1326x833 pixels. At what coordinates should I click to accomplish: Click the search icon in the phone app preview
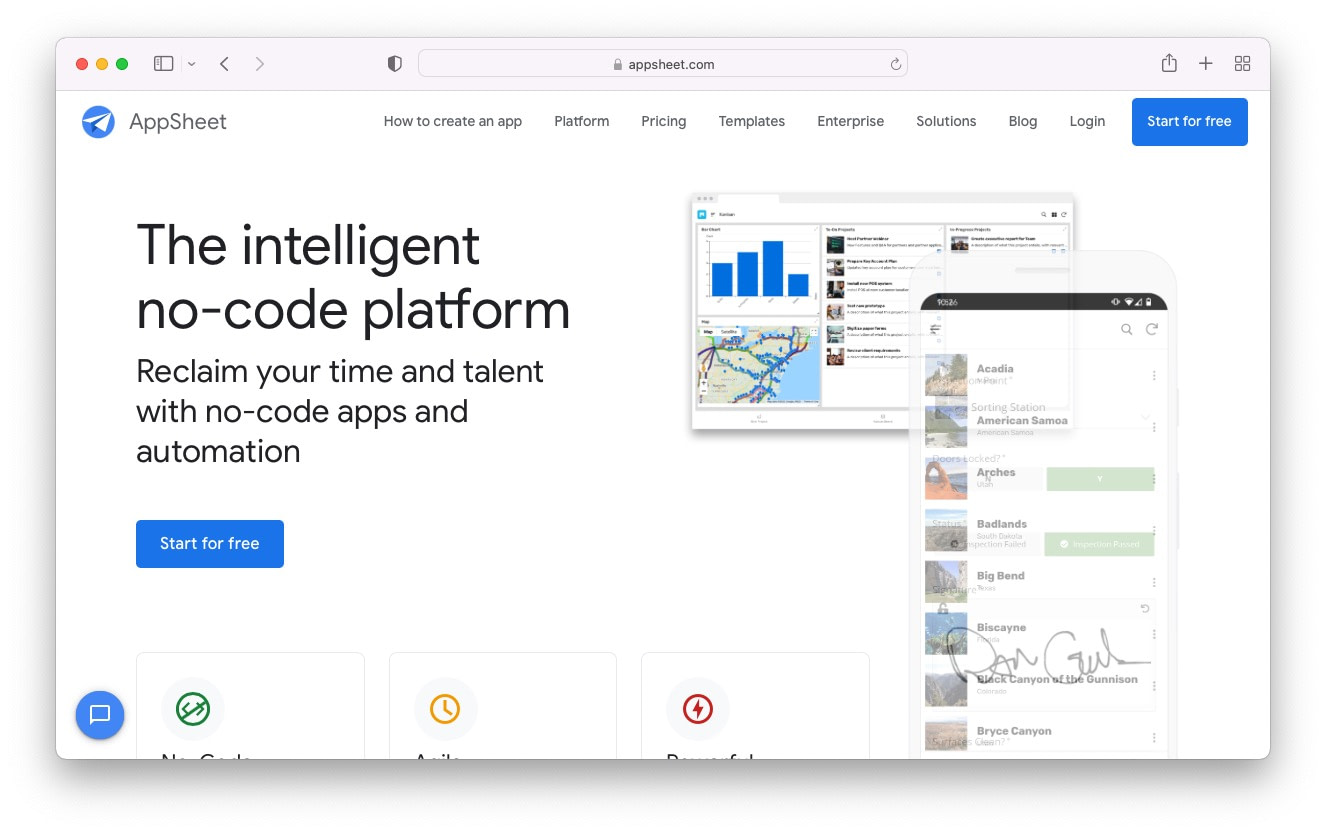1127,329
